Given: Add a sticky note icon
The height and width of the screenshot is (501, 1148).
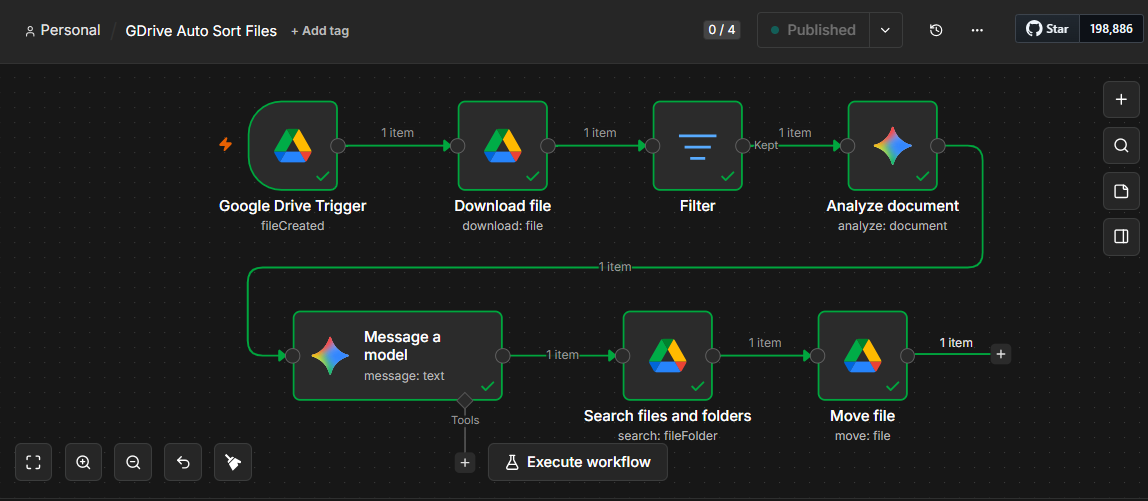Looking at the screenshot, I should coord(1121,191).
